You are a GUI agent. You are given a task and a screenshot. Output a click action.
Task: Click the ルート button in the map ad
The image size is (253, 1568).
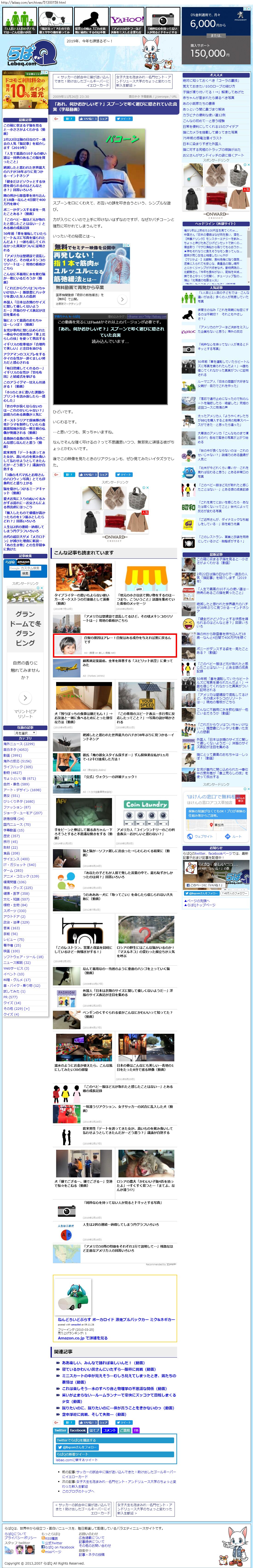point(233,836)
